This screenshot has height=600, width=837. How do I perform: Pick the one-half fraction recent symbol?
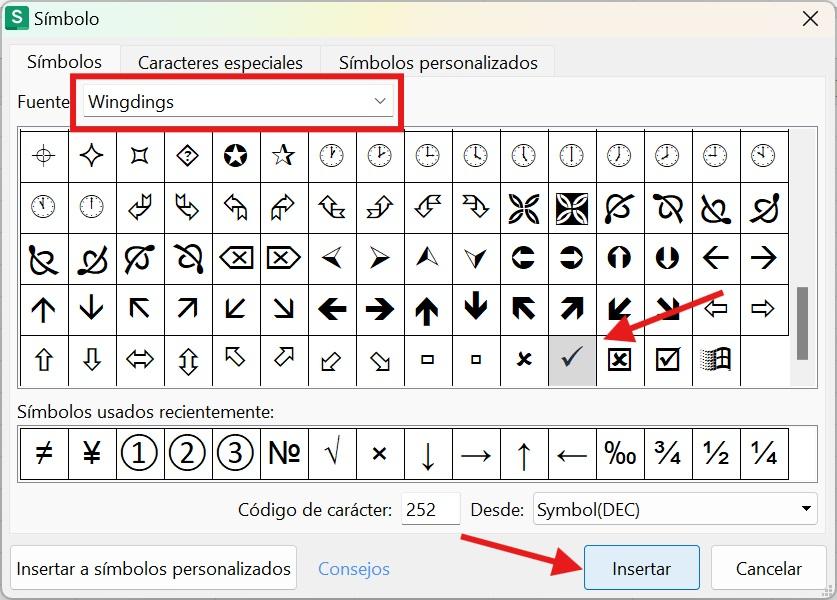click(x=716, y=454)
